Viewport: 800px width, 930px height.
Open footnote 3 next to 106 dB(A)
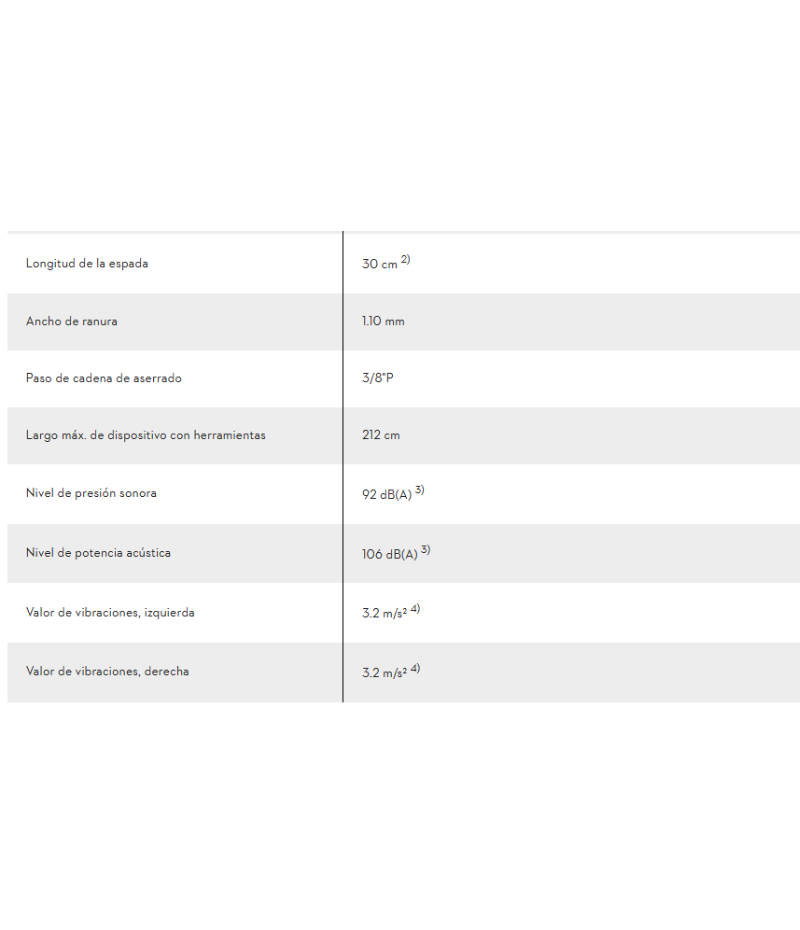426,550
